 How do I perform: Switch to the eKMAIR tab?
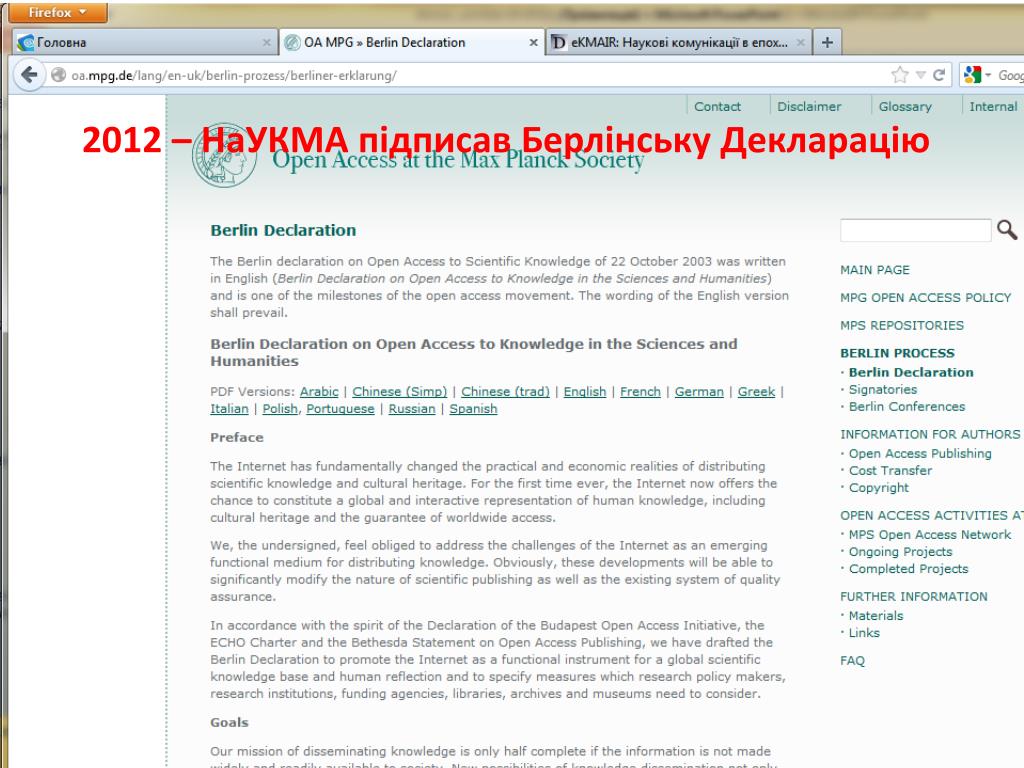(x=679, y=42)
